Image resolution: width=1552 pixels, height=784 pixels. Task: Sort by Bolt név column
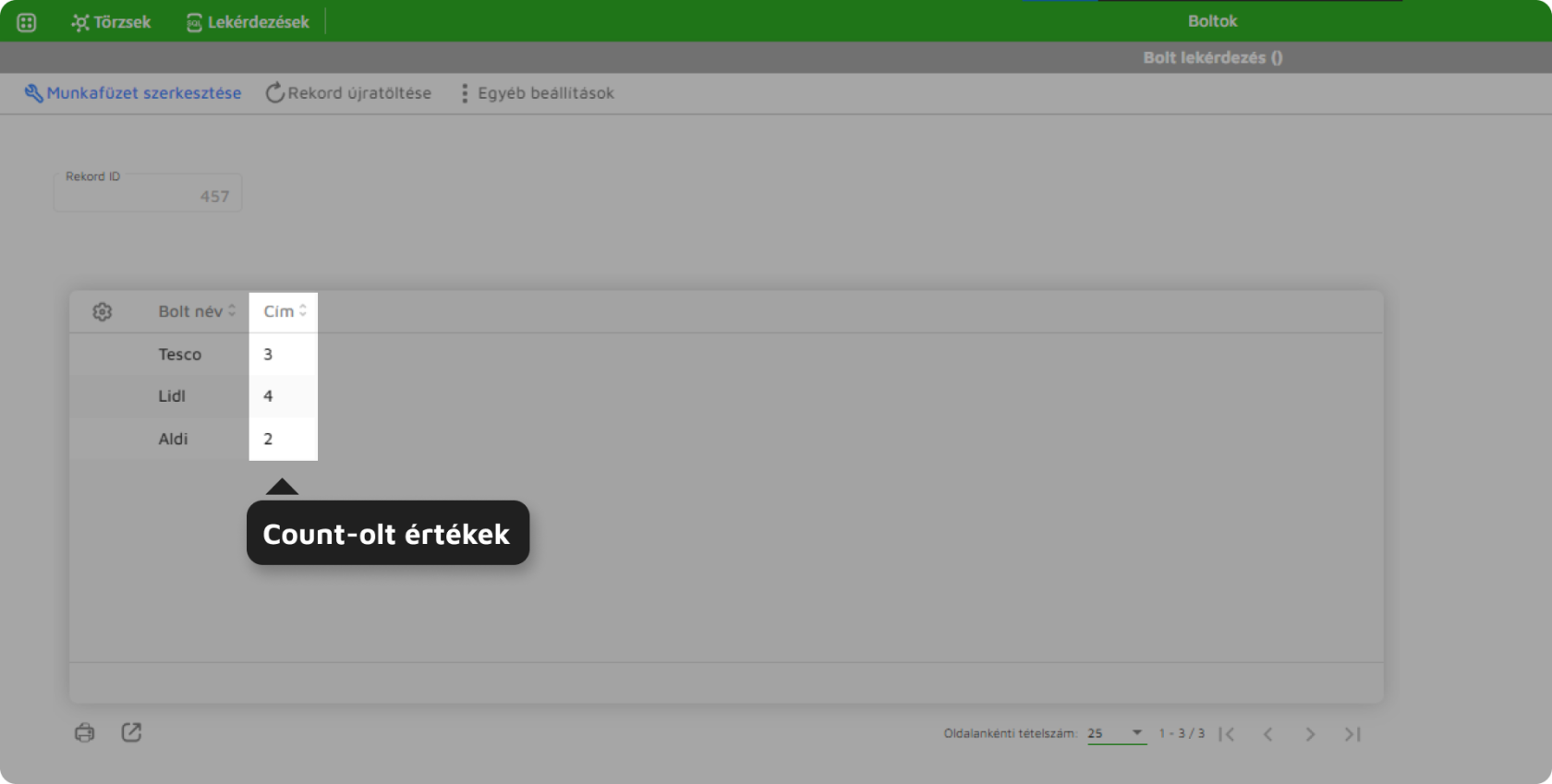[197, 311]
